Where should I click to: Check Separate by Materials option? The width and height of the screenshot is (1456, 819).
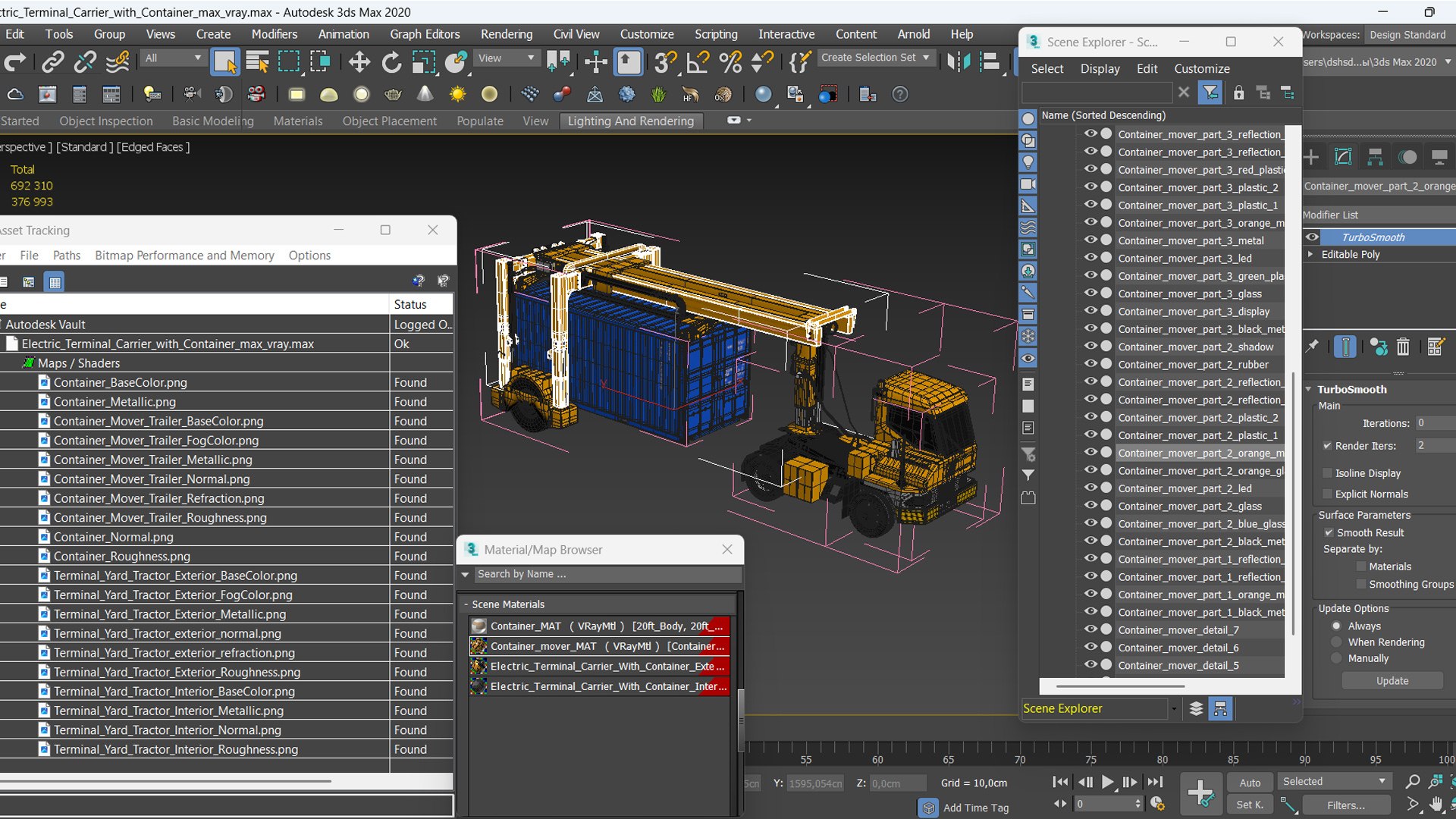1361,566
